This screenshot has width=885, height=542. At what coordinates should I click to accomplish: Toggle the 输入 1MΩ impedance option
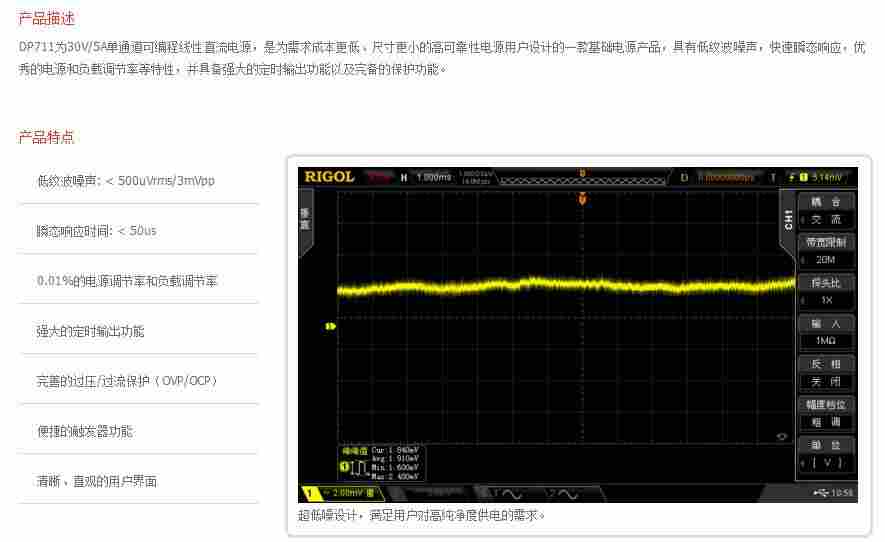(826, 332)
